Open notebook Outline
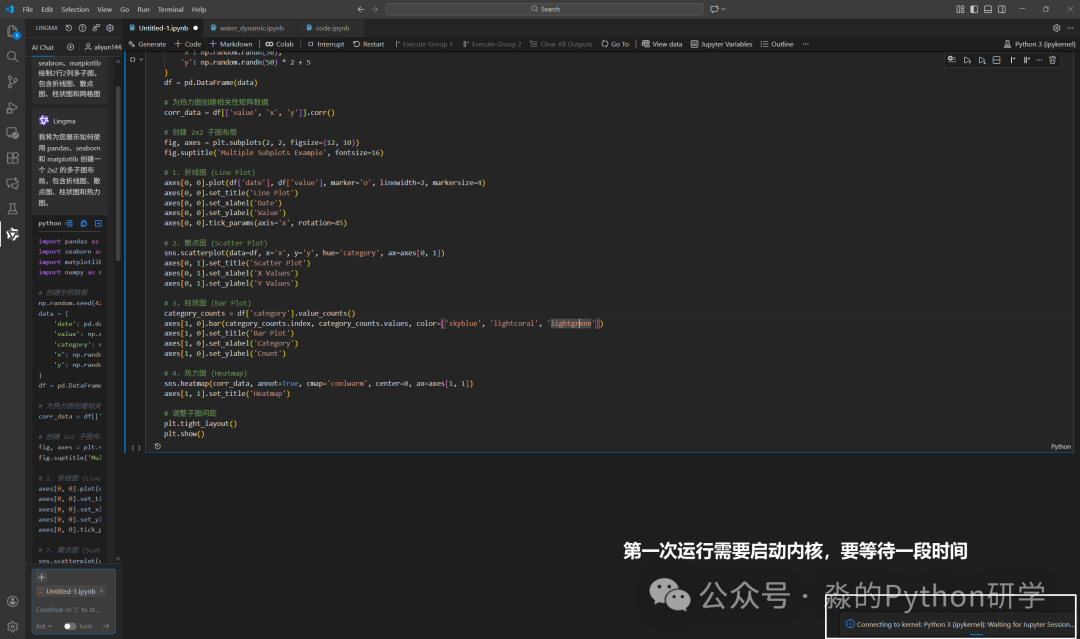1080x639 pixels. click(777, 44)
